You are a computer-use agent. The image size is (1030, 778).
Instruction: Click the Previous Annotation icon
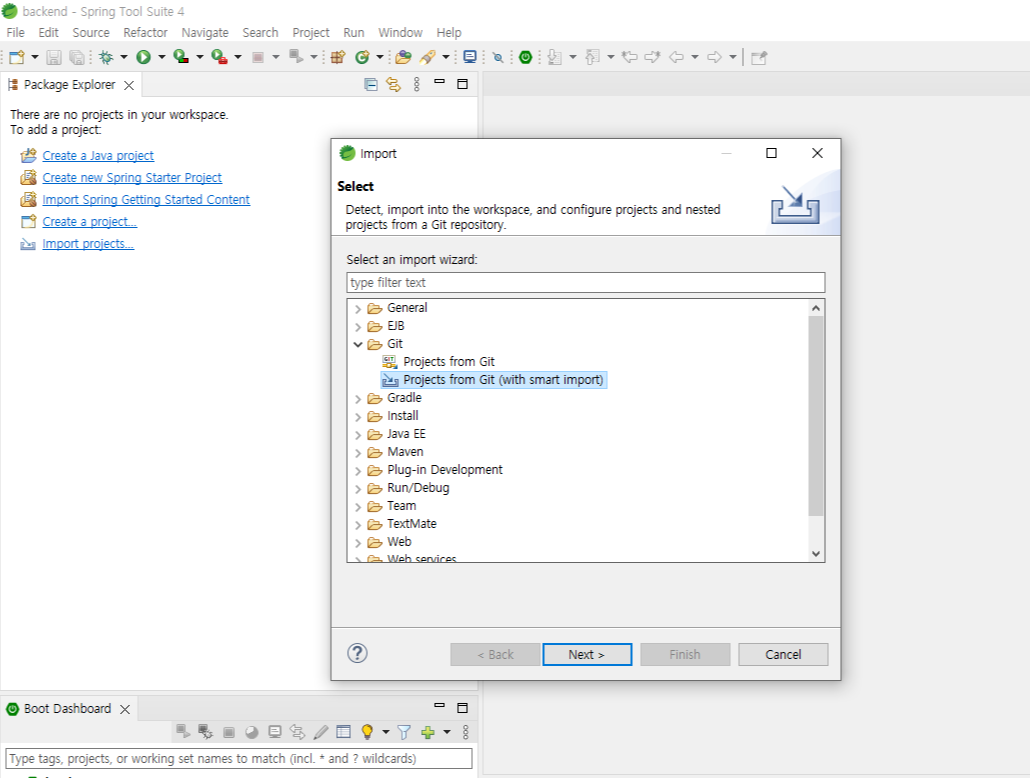[593, 57]
